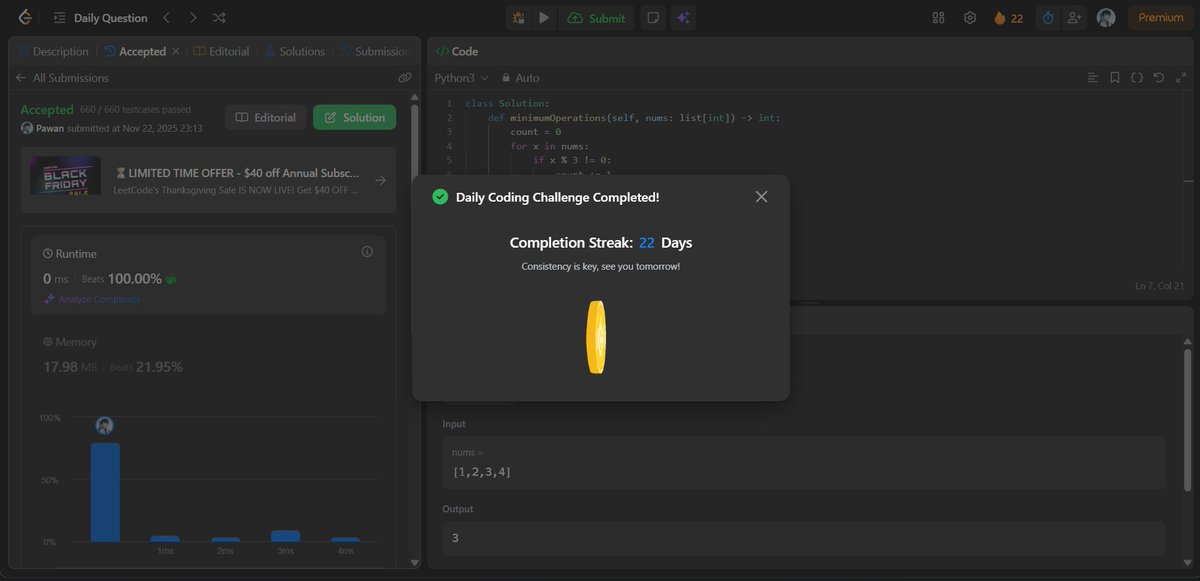Go to next question with the chevron
This screenshot has width=1200, height=581.
pyautogui.click(x=192, y=17)
